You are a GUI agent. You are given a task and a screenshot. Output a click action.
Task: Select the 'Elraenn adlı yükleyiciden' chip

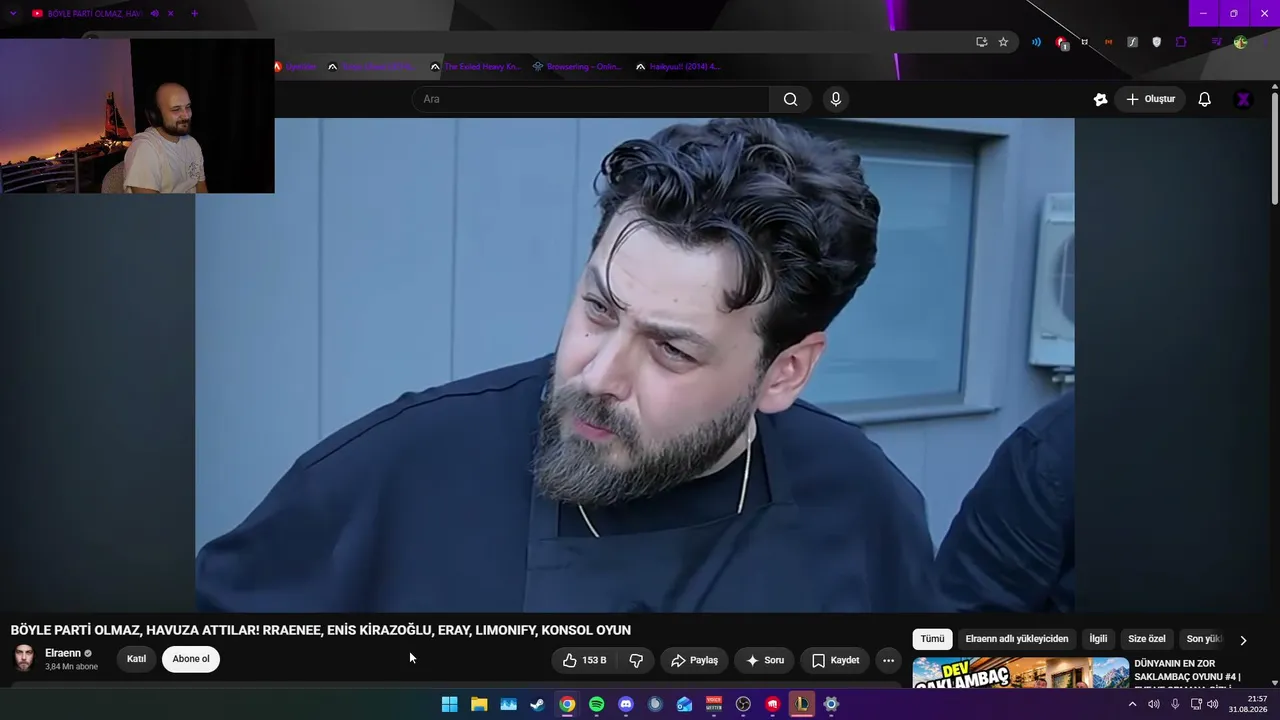pyautogui.click(x=1017, y=639)
